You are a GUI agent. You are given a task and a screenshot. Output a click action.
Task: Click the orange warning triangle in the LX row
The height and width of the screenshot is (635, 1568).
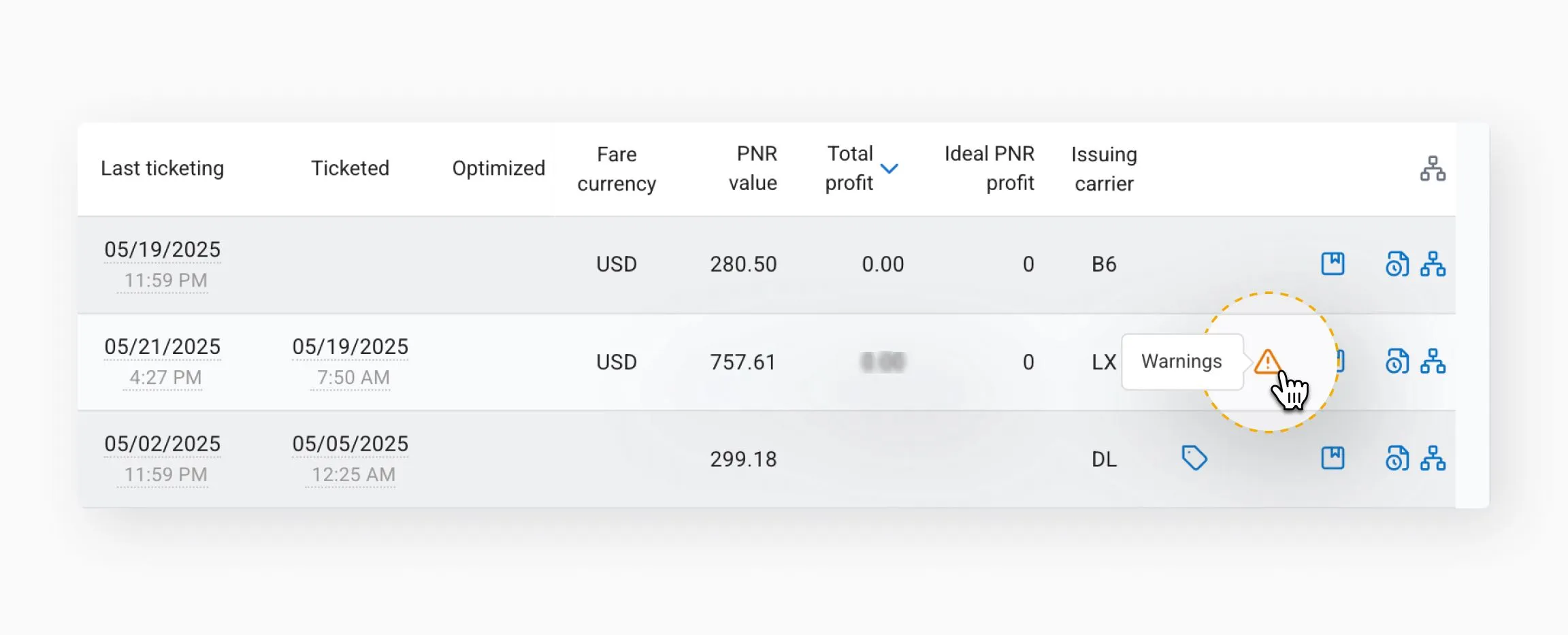(1267, 361)
